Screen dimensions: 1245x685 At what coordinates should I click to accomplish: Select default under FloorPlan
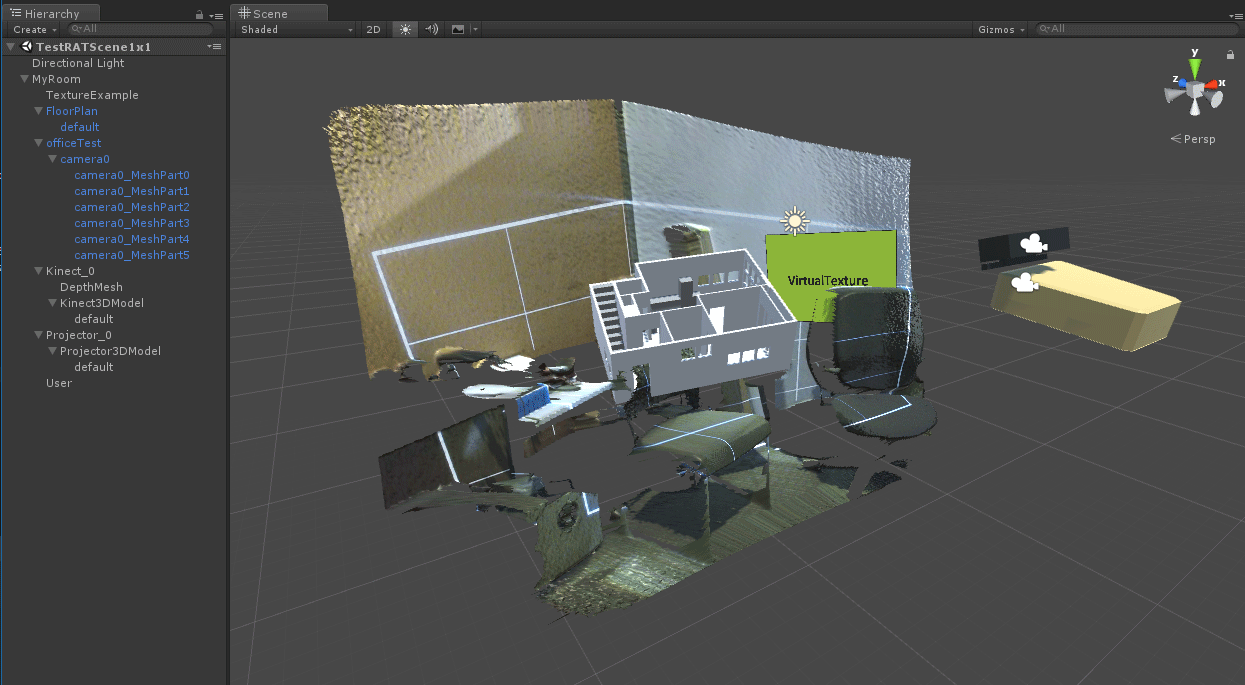80,127
